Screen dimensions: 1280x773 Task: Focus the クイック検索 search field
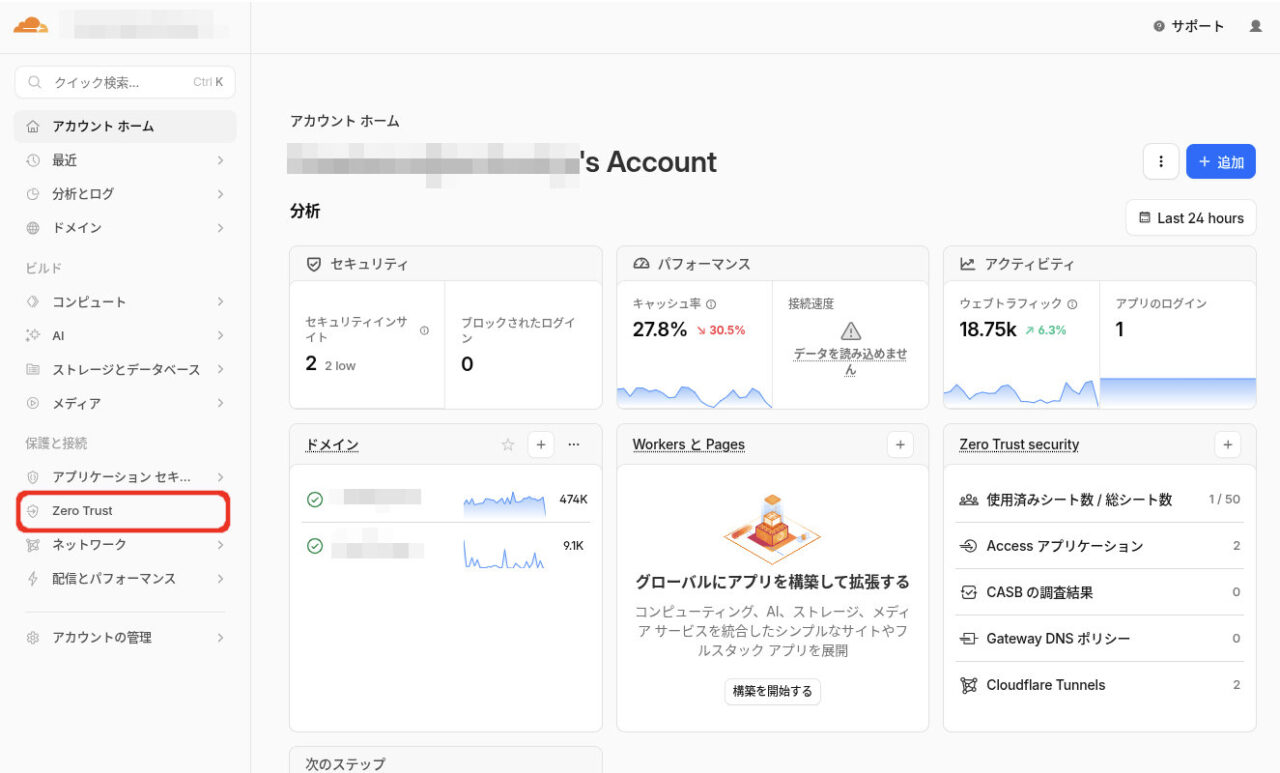(125, 82)
